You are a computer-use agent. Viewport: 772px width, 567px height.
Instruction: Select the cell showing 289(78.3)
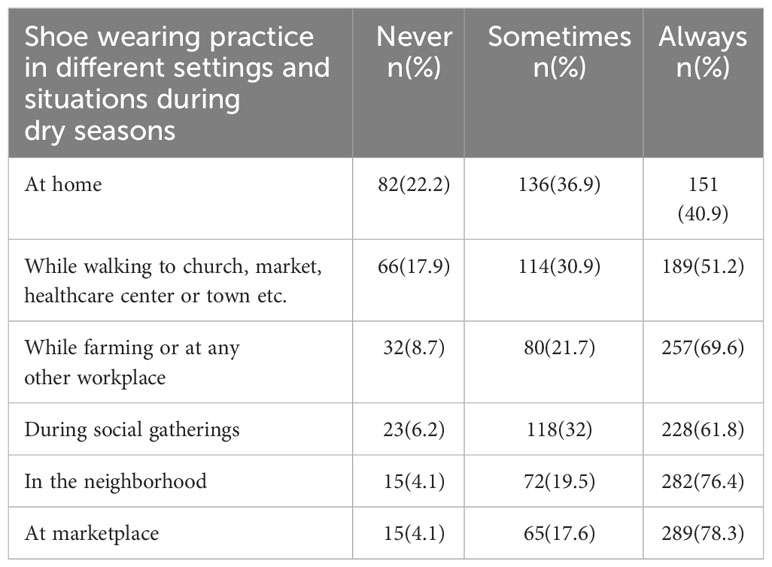point(703,534)
